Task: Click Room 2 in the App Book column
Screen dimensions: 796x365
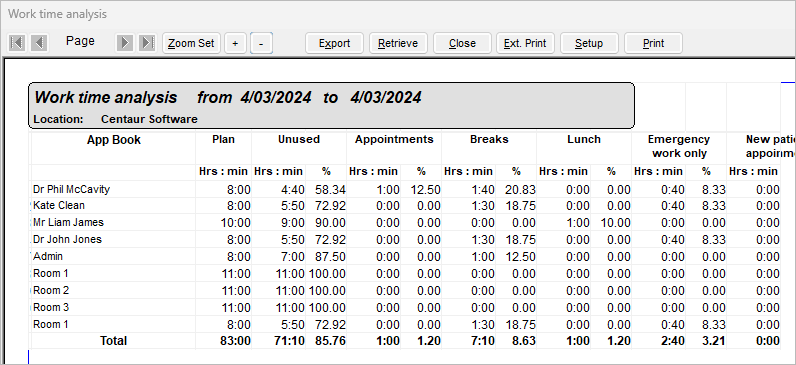Action: (x=51, y=290)
